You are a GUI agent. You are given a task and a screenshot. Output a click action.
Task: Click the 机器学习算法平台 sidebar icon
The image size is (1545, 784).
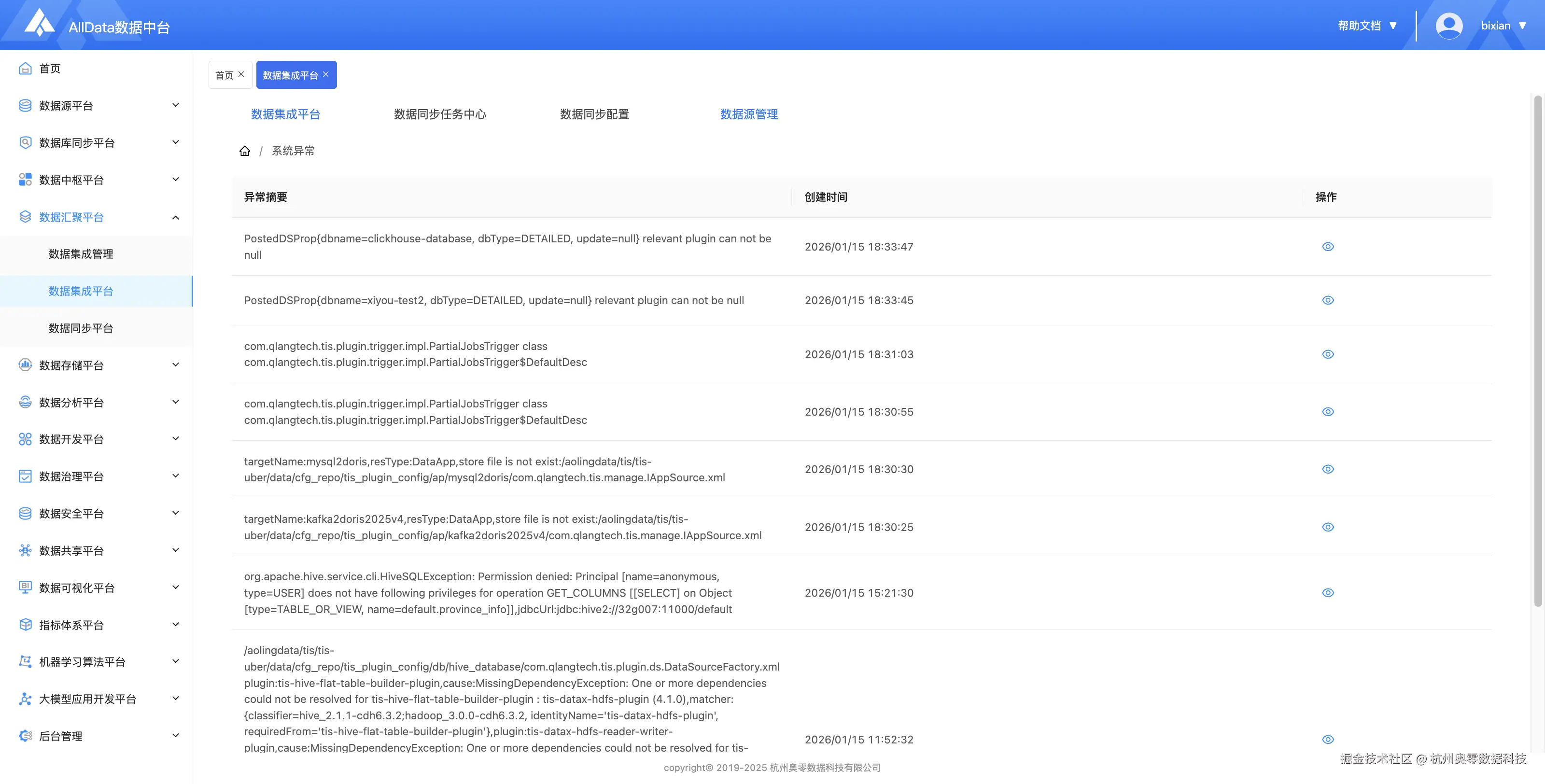point(25,662)
